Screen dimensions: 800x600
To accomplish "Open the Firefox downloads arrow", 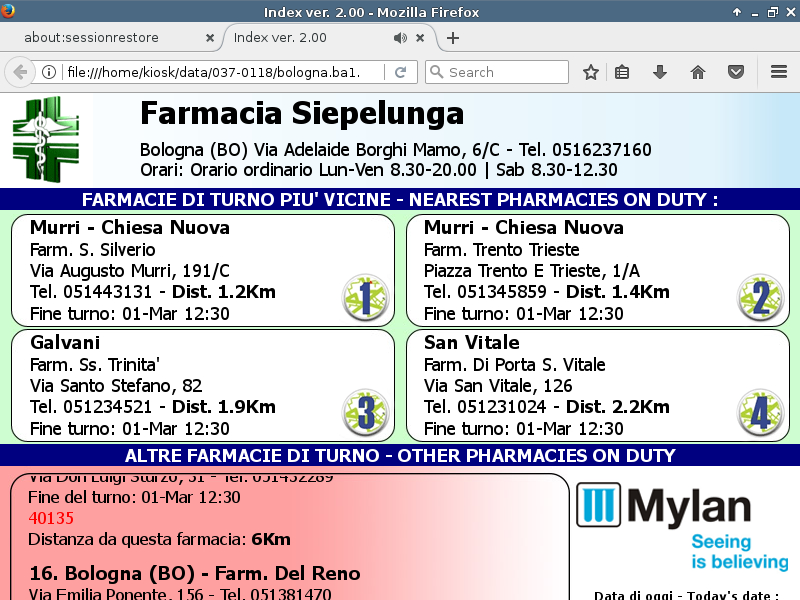I will [x=659, y=72].
